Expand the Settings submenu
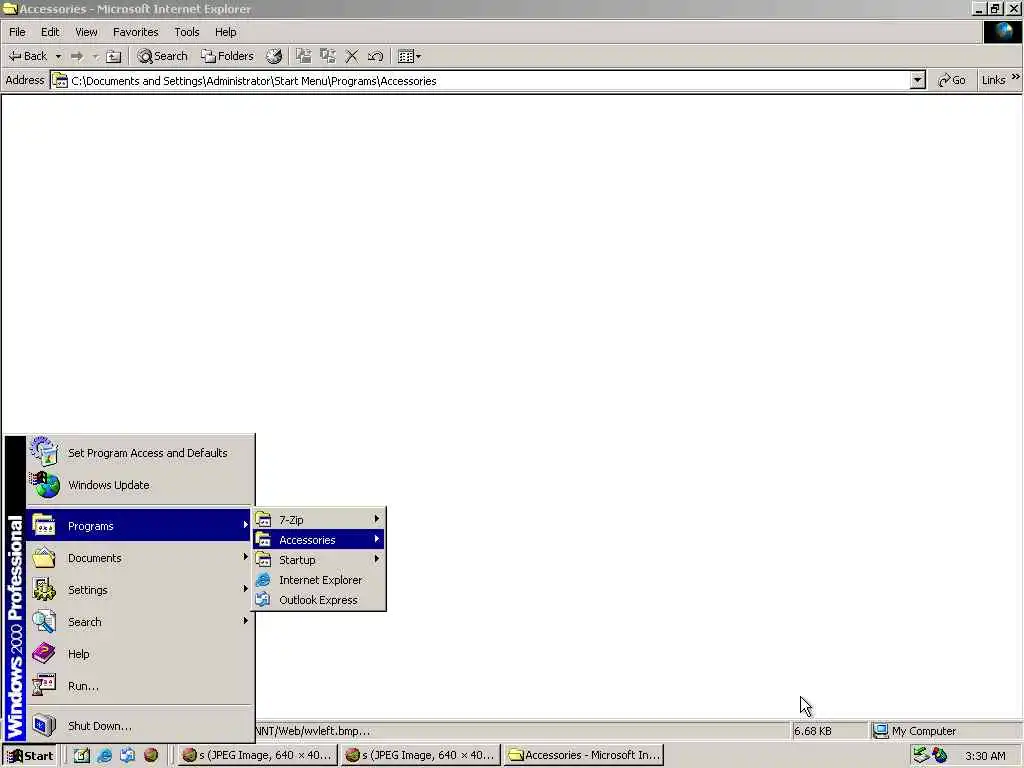This screenshot has height=768, width=1024. click(x=139, y=590)
